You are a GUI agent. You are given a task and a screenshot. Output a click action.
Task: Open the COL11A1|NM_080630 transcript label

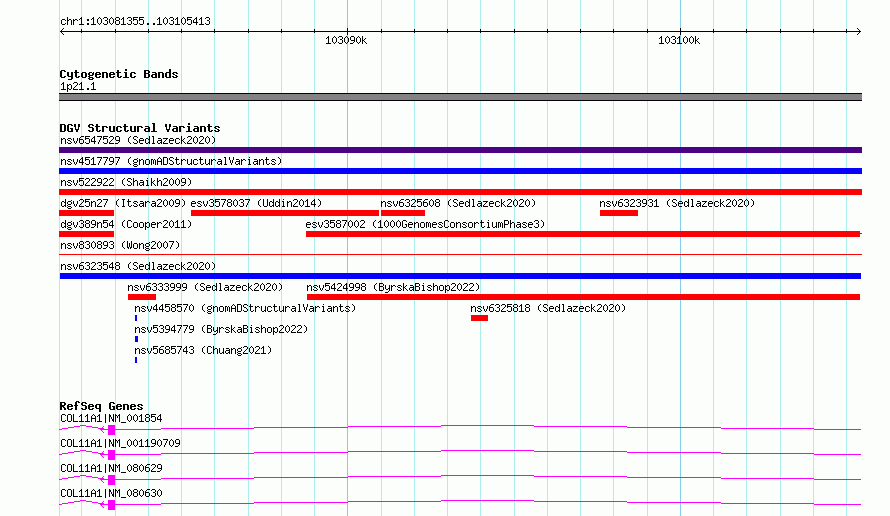[111, 493]
